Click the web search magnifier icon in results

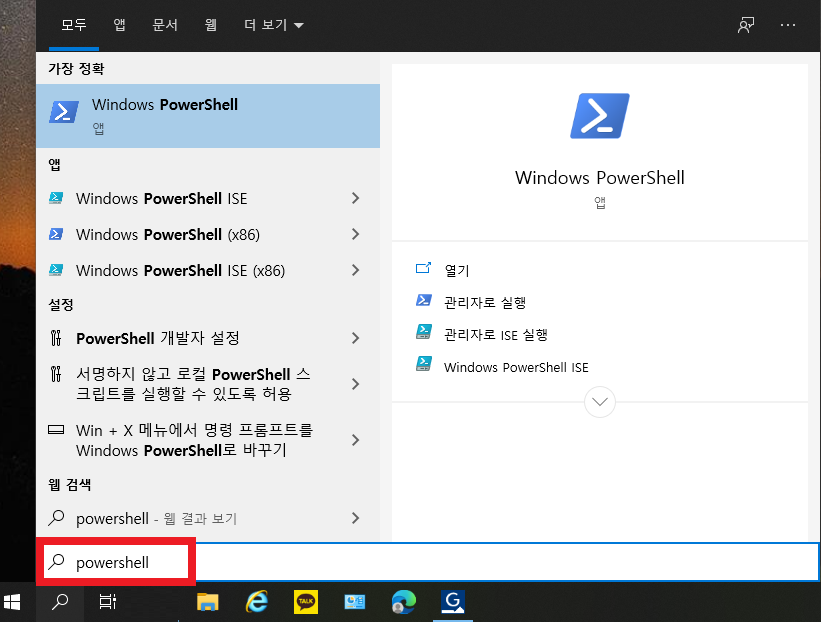[56, 518]
